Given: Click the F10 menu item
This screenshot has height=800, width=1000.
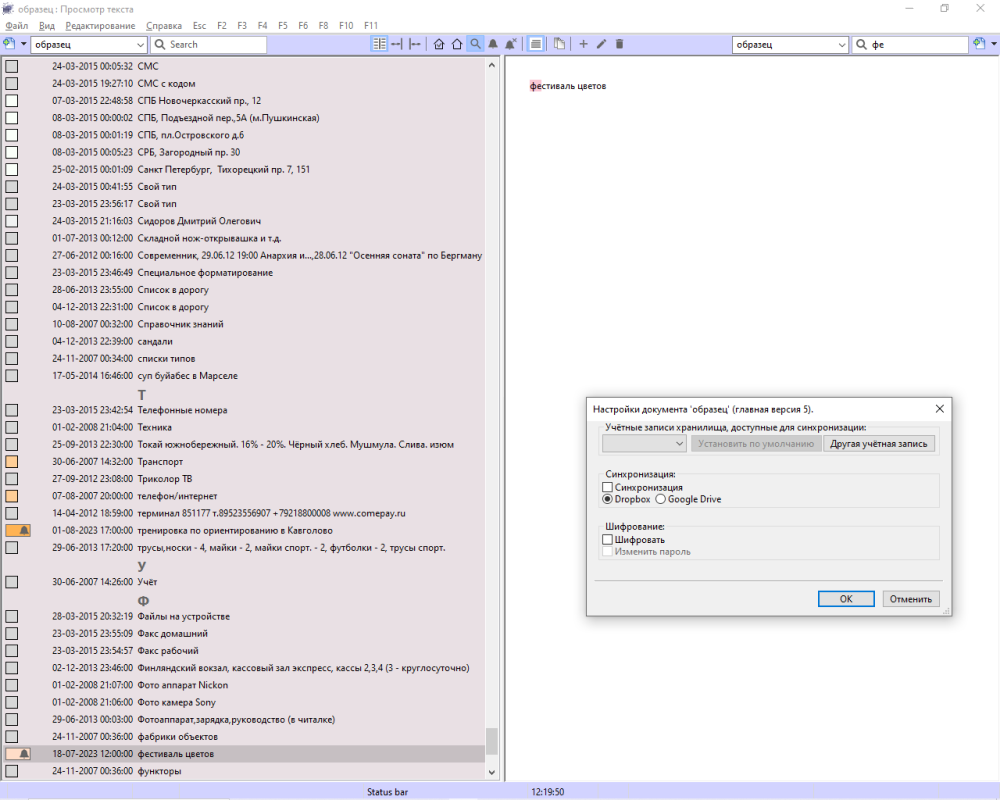Looking at the screenshot, I should tap(346, 26).
